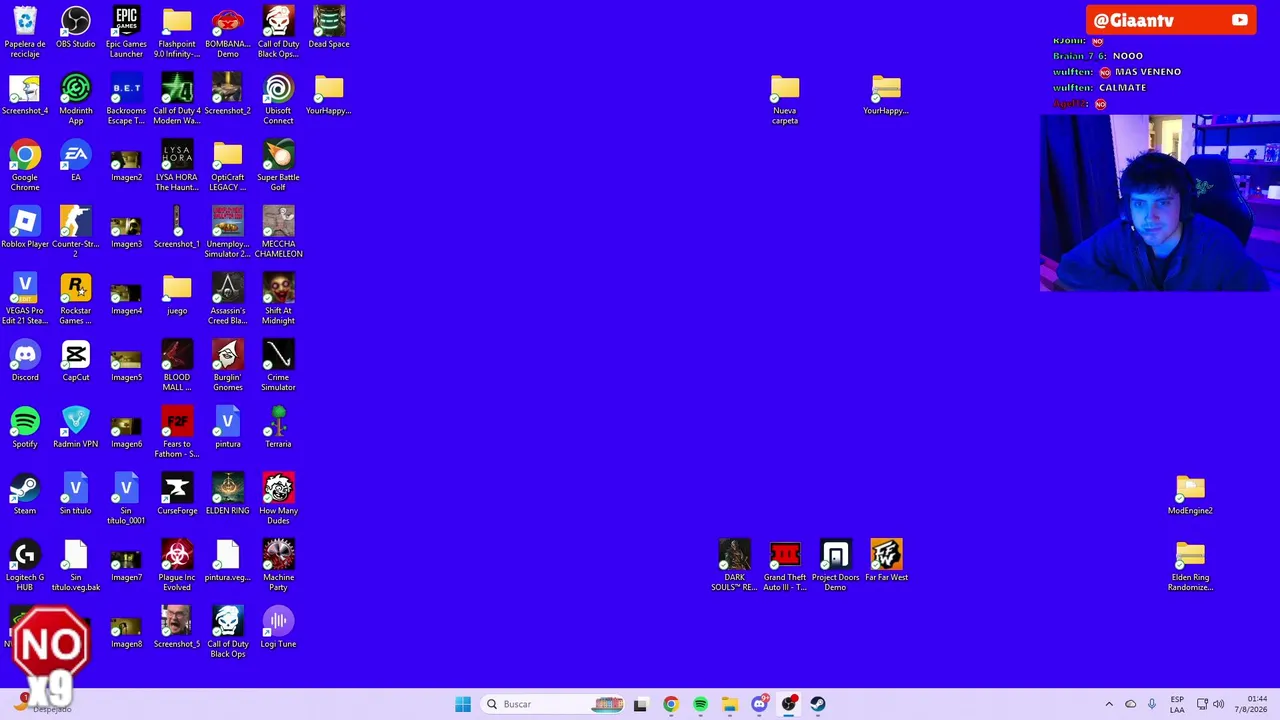This screenshot has height=720, width=1280.
Task: Select the Counter-Strike 2 desktop icon
Action: point(76,232)
